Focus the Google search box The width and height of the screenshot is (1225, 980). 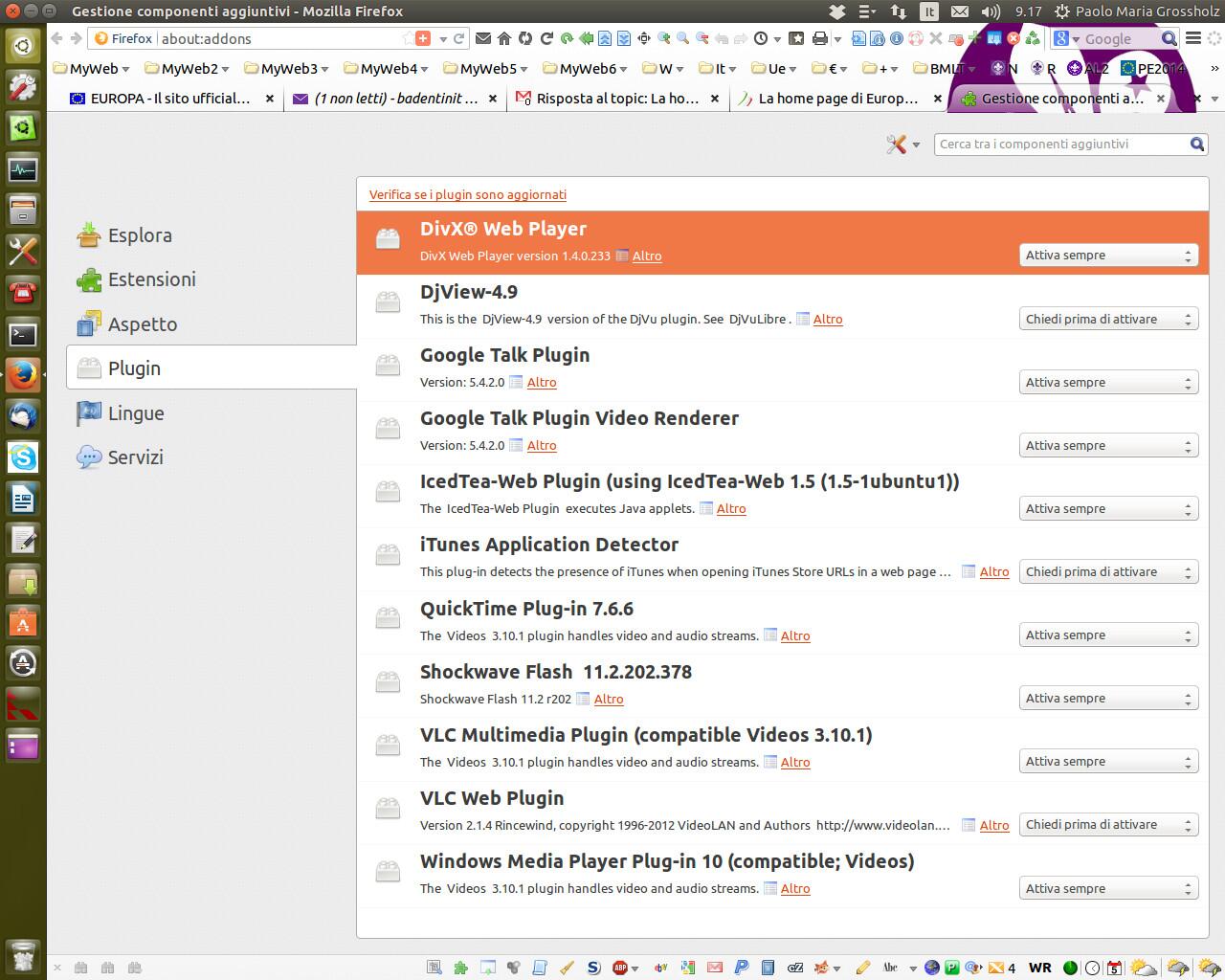[1115, 38]
